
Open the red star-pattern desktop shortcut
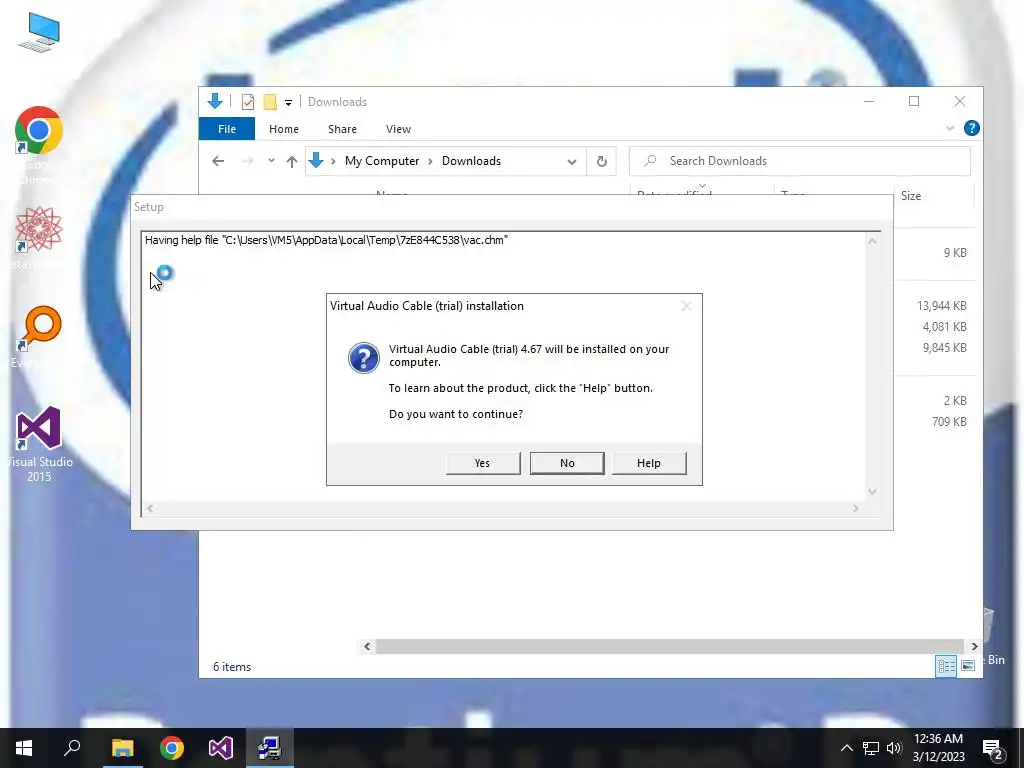tap(39, 237)
